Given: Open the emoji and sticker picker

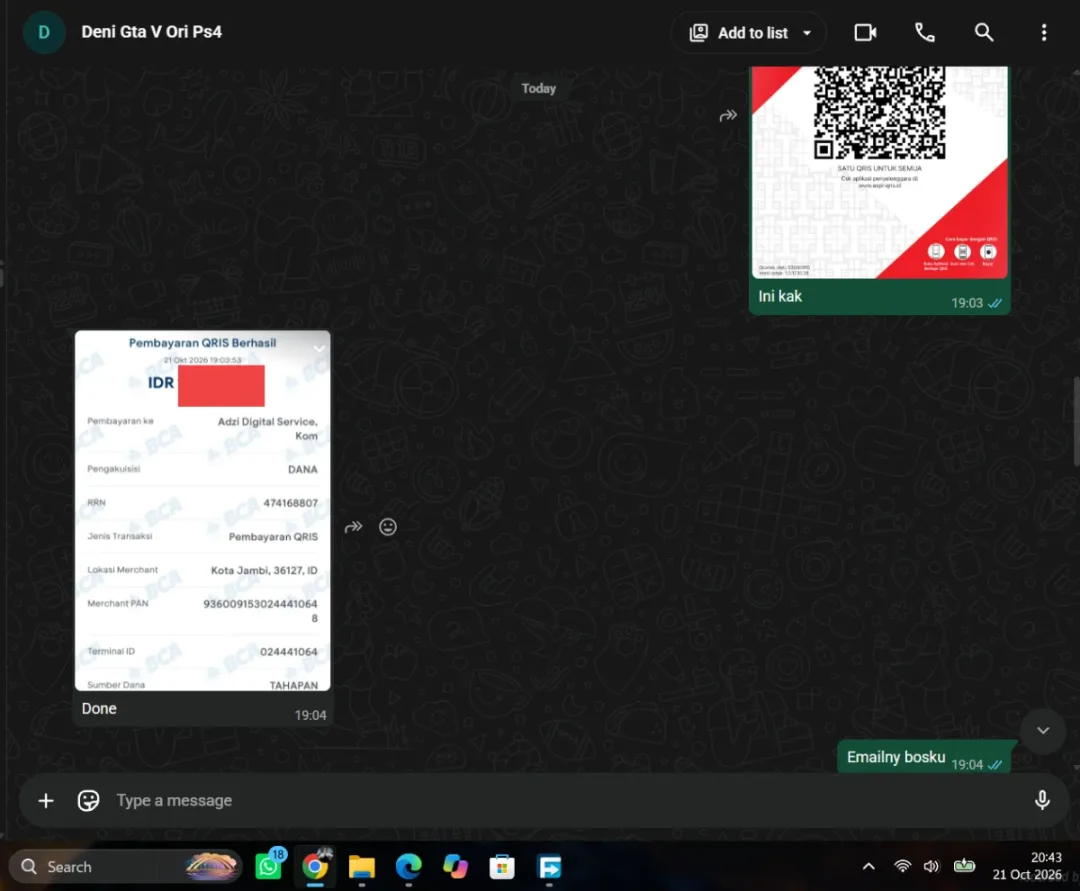Looking at the screenshot, I should tap(88, 801).
